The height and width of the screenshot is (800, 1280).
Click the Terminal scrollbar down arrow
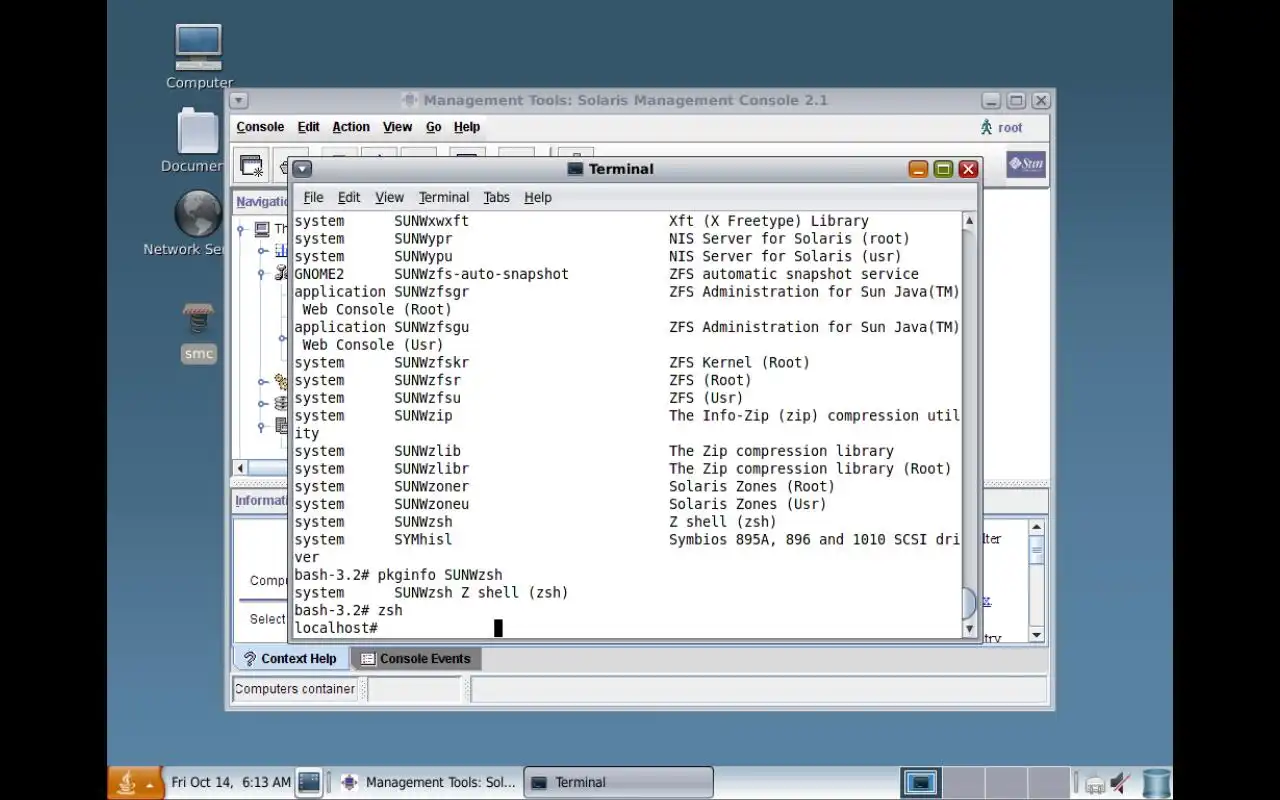pos(969,629)
